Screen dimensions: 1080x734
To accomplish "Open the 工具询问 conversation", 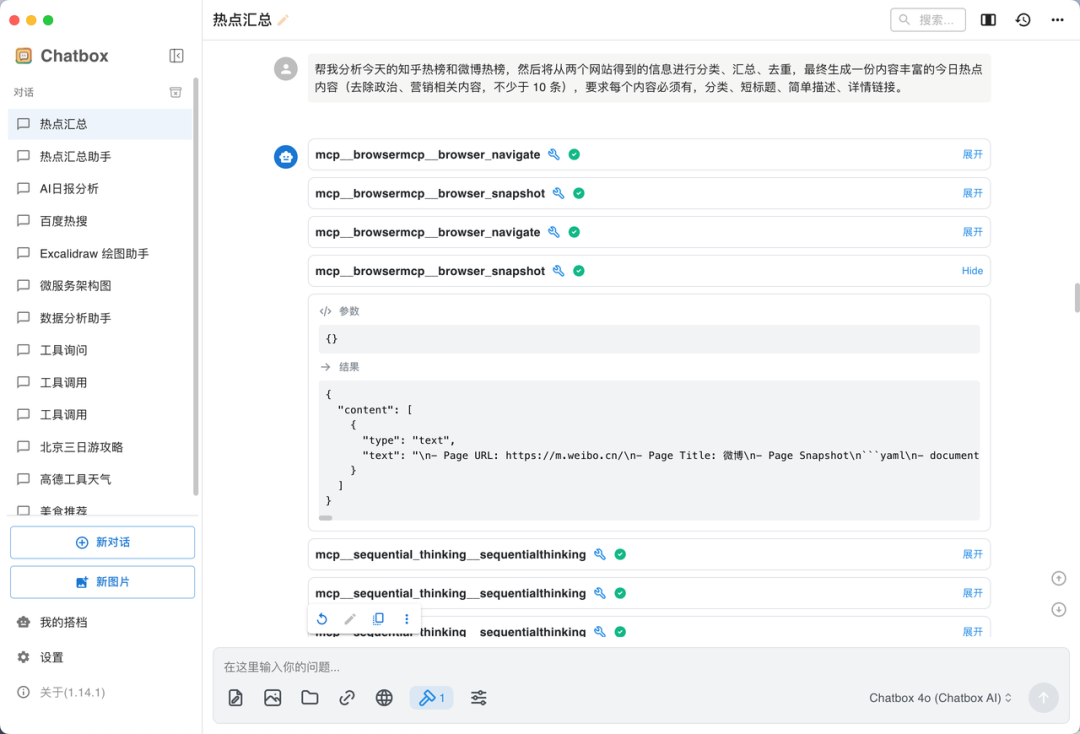I will click(x=100, y=350).
